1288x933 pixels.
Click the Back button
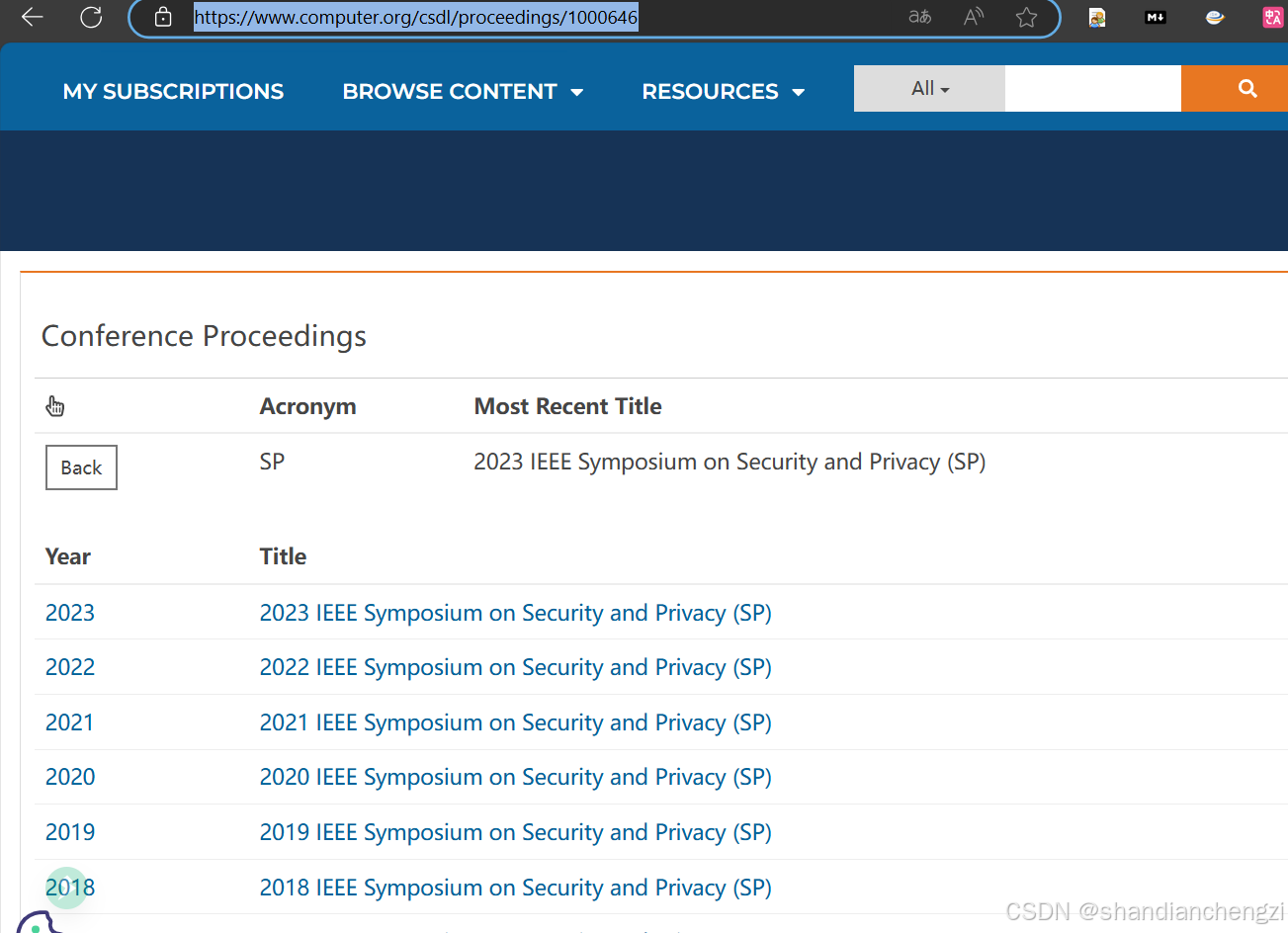click(x=81, y=467)
